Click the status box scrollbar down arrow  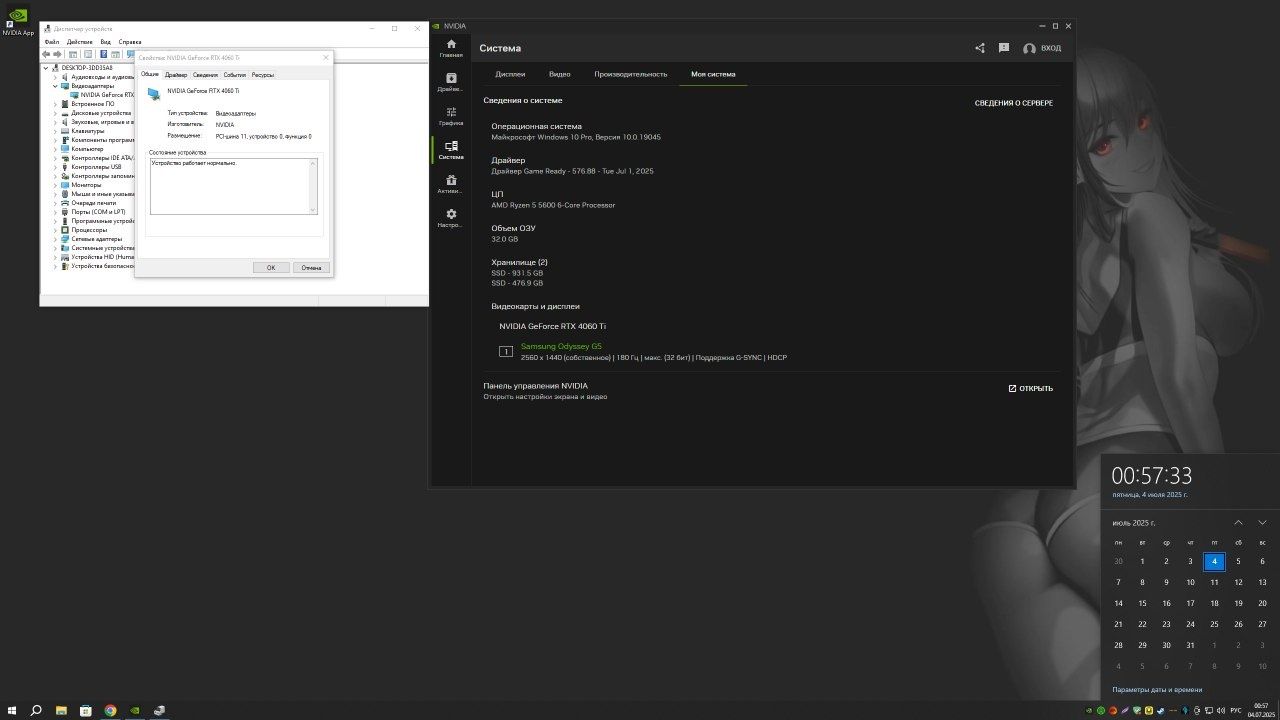pos(313,210)
